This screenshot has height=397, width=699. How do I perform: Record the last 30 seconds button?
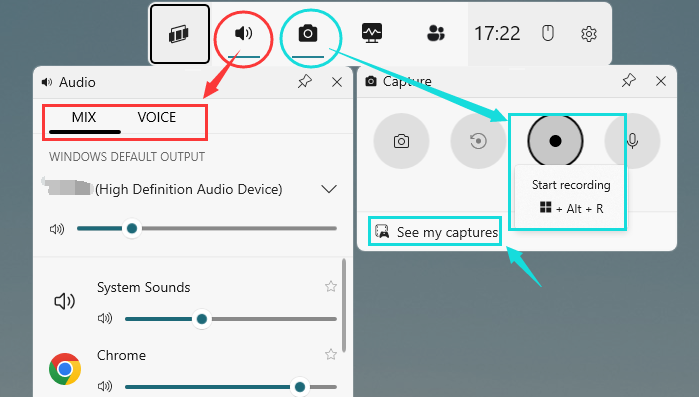tap(478, 141)
